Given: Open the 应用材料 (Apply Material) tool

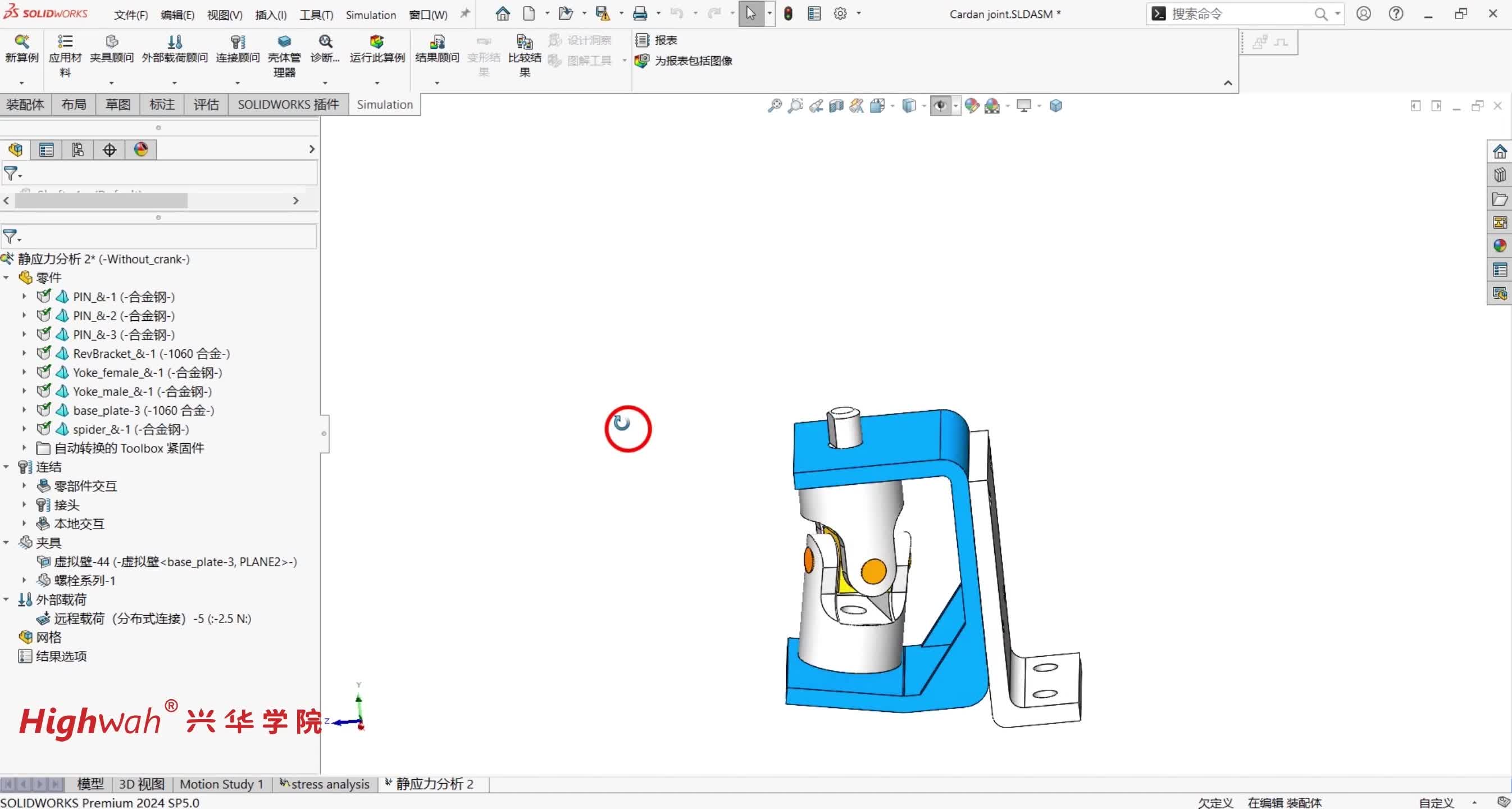Looking at the screenshot, I should click(x=65, y=42).
